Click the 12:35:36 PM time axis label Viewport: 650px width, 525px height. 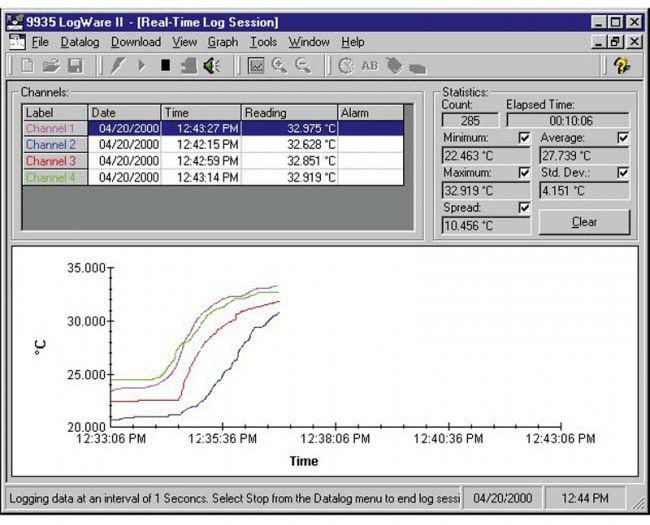coord(223,439)
